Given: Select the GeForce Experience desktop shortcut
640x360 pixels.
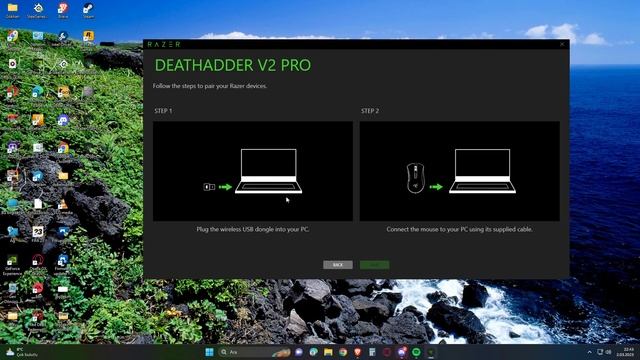Looking at the screenshot, I should [12, 264].
